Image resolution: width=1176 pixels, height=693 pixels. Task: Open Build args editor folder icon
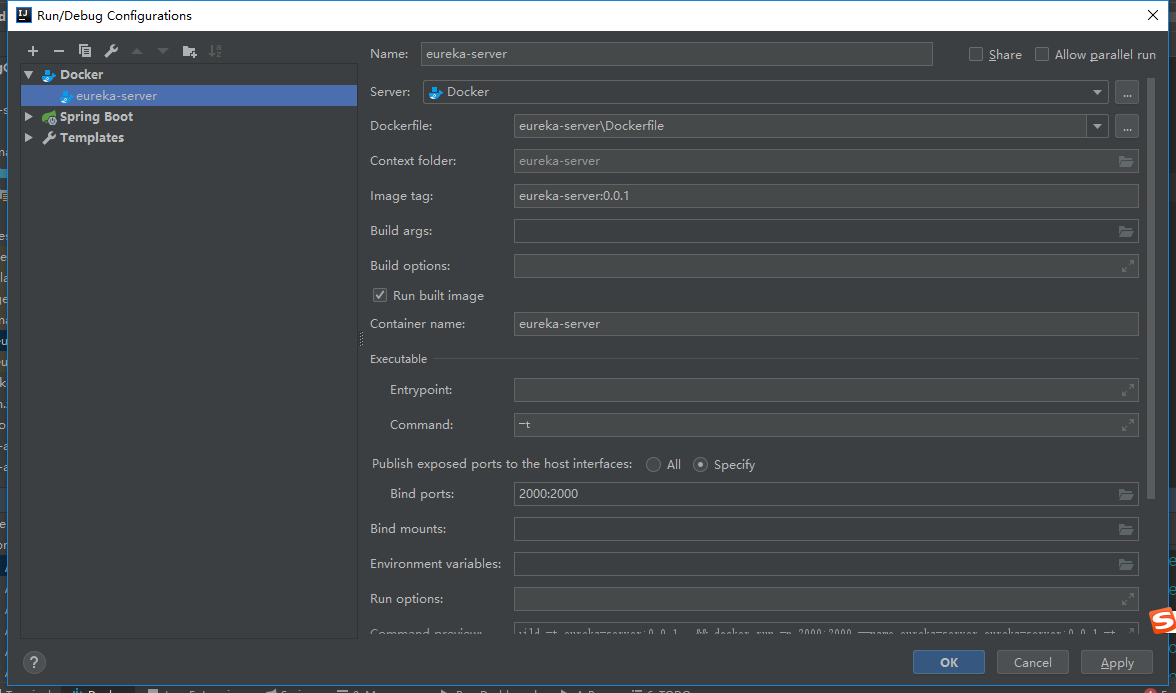point(1126,231)
